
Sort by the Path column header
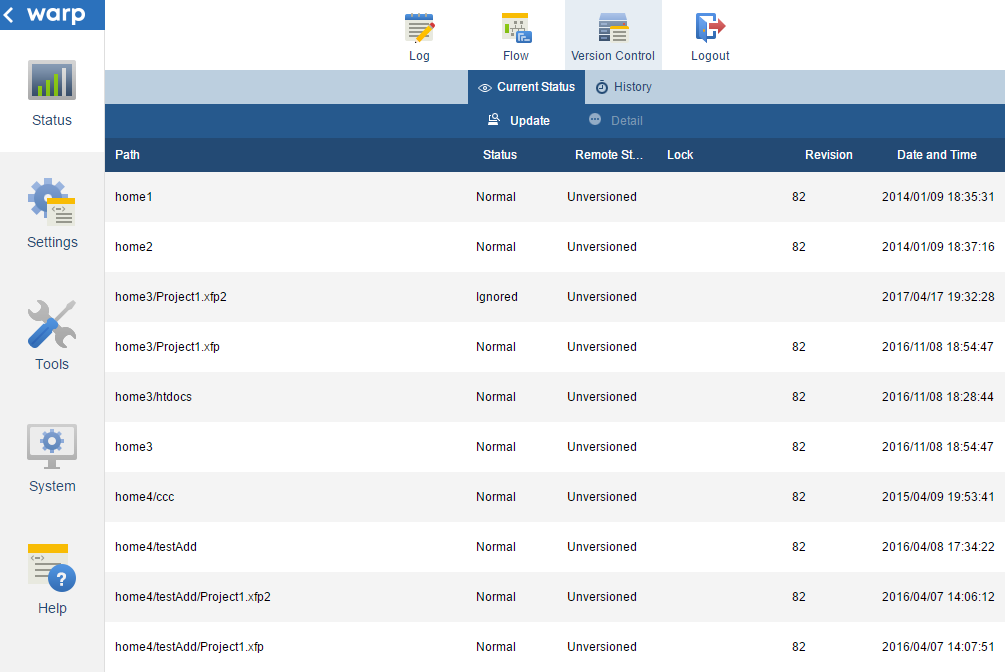[127, 155]
